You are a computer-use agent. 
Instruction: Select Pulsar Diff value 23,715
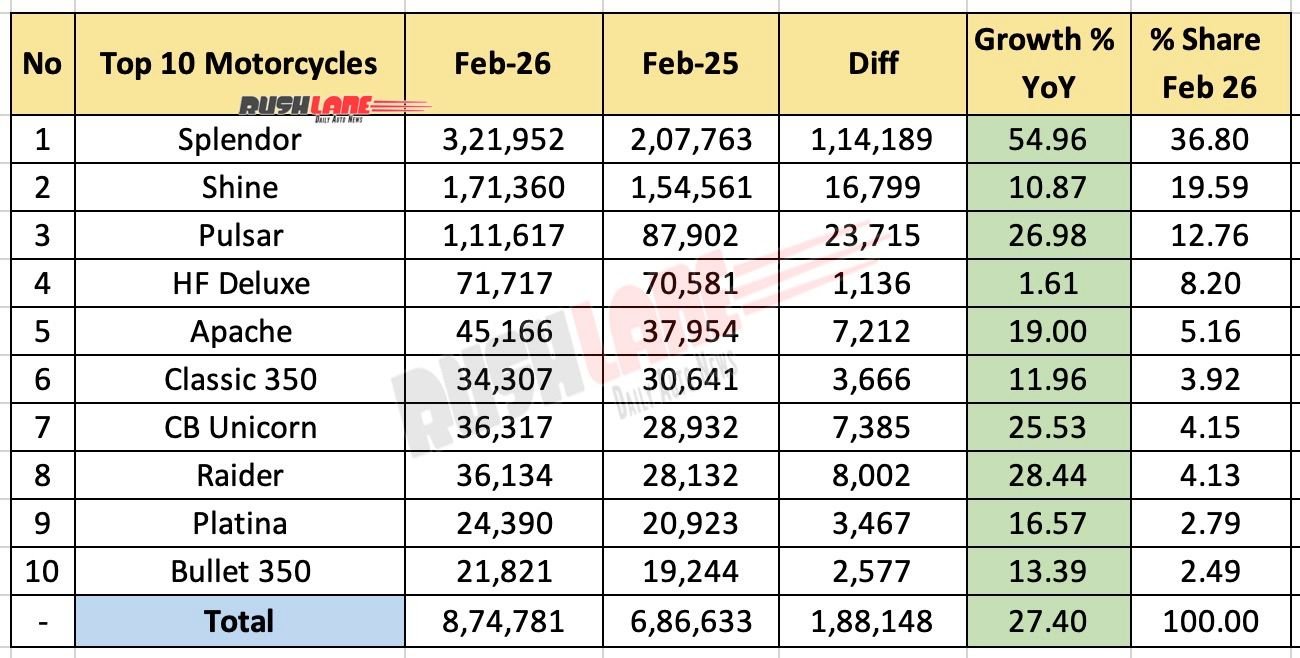[873, 235]
